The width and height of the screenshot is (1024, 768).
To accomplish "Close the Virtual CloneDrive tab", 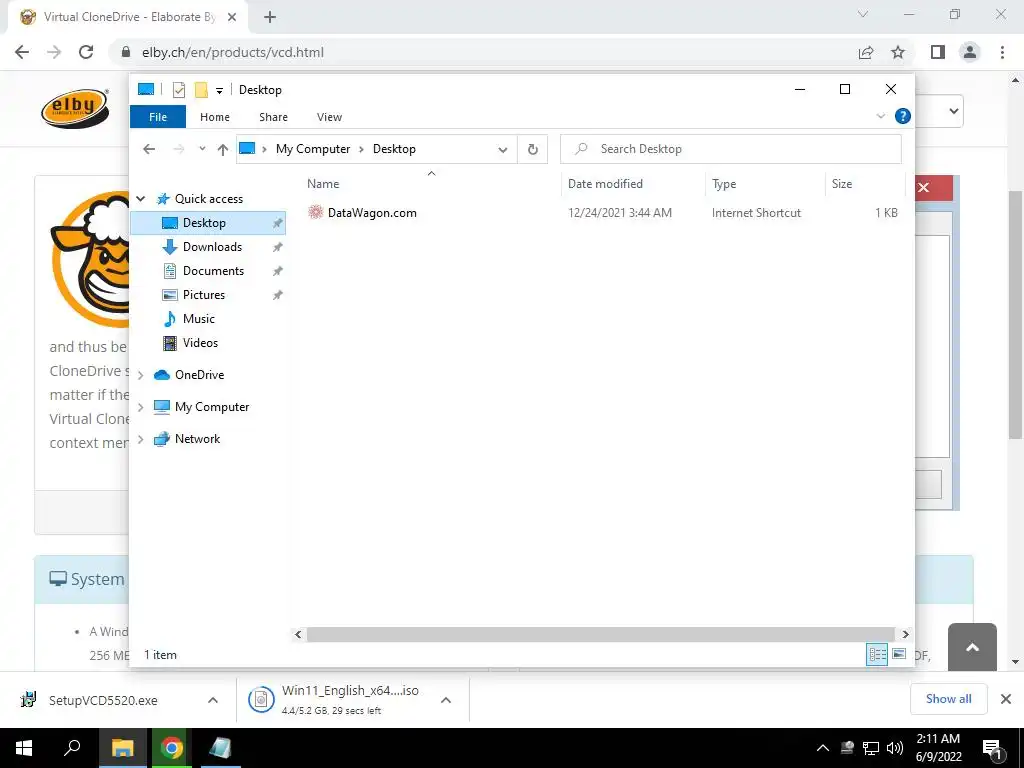I will (x=232, y=17).
